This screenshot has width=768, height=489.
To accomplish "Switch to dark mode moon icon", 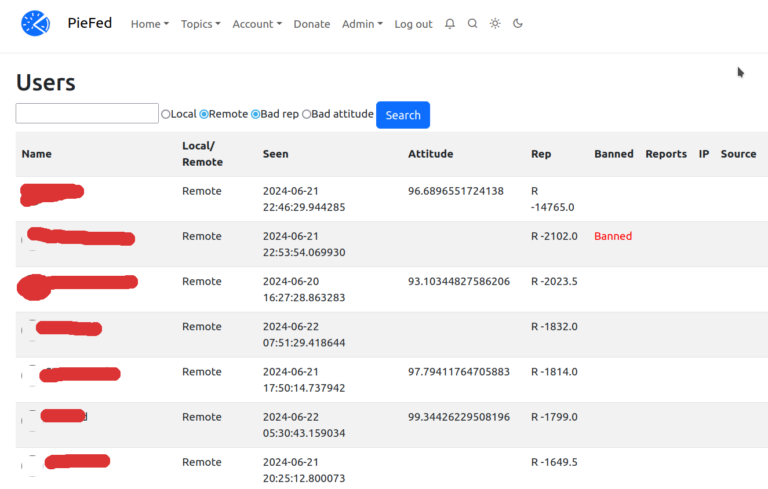I will [518, 24].
